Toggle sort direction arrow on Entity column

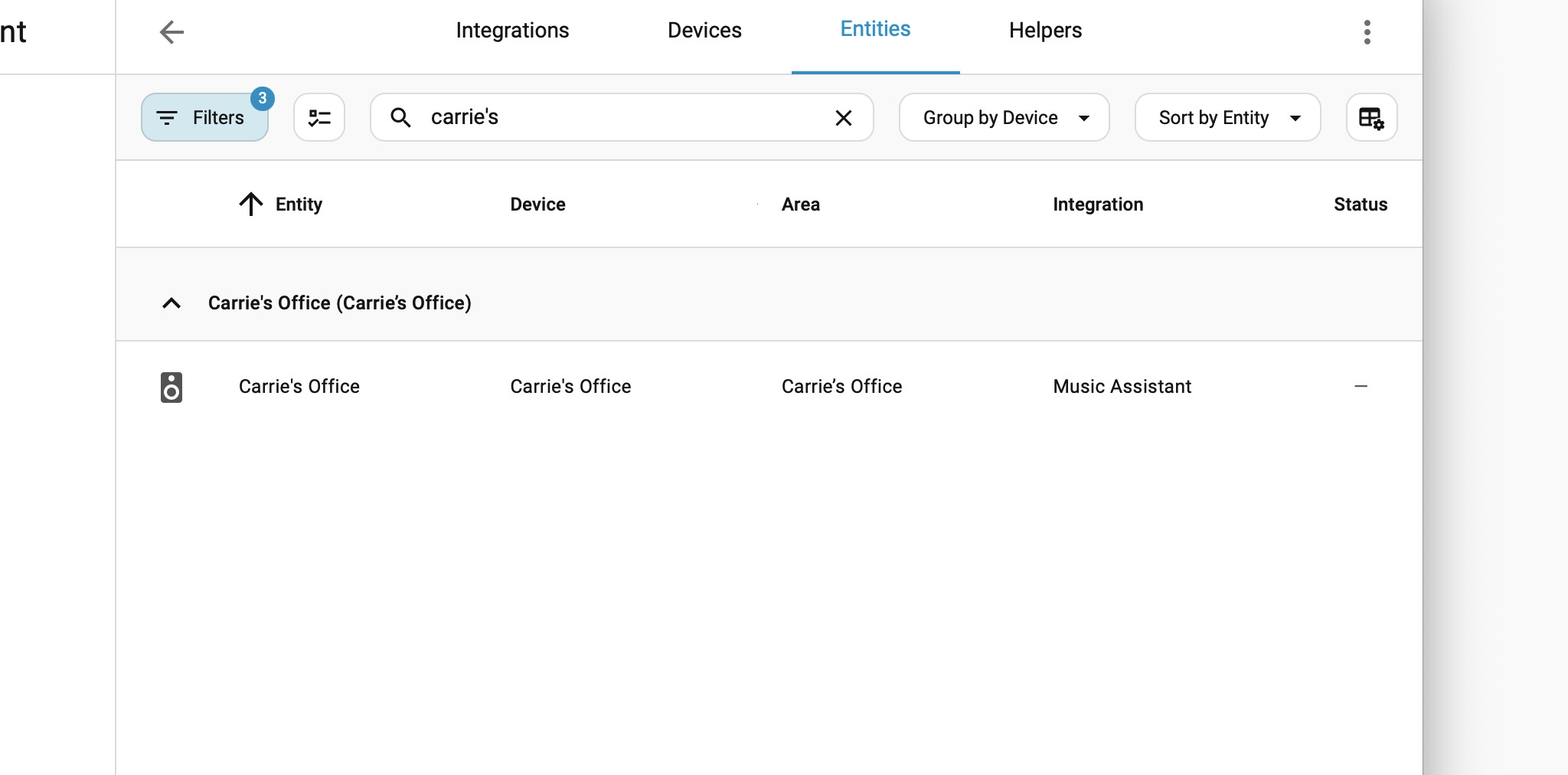pyautogui.click(x=251, y=204)
